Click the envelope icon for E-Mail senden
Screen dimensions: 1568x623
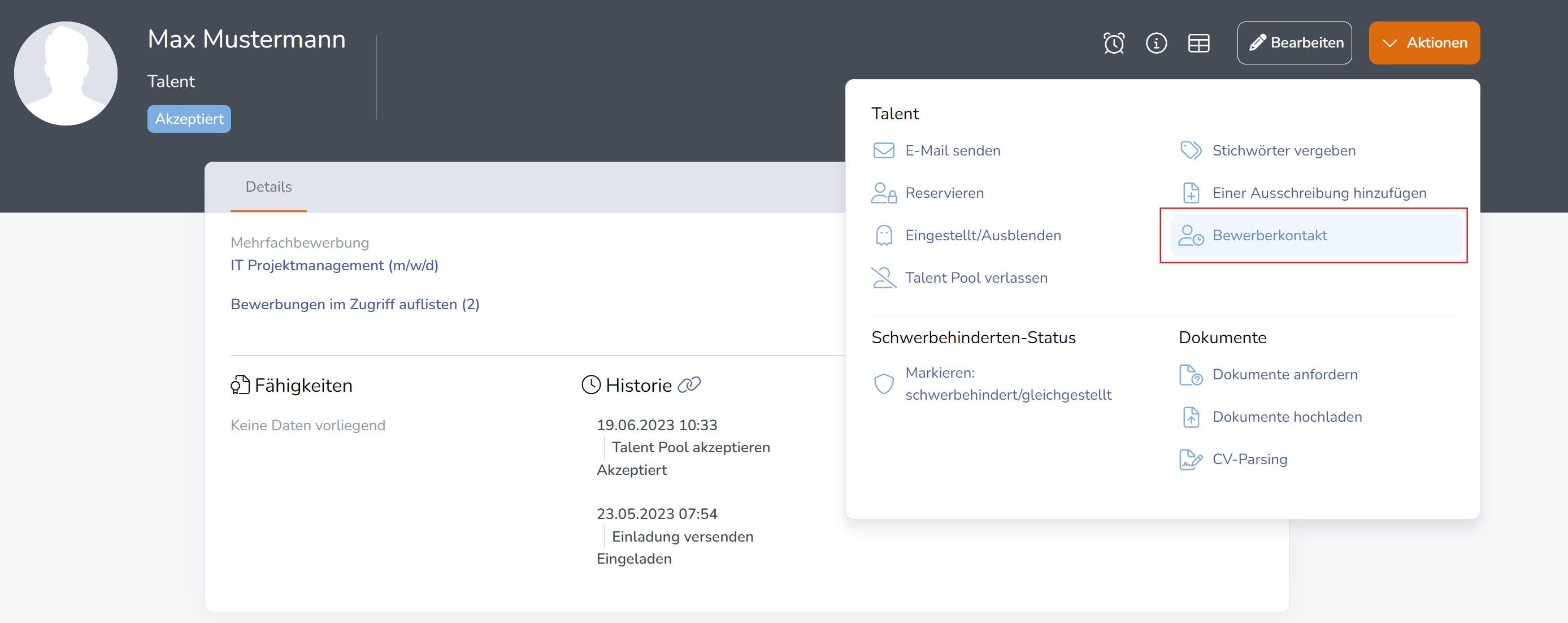[x=883, y=150]
